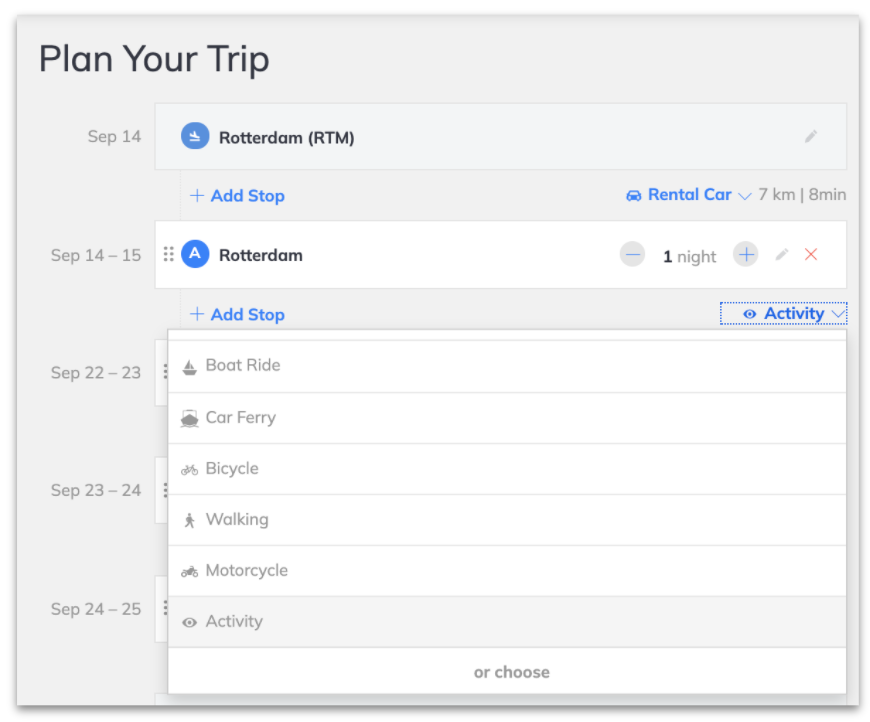Click the chevron beside Rental Car
The image size is (870, 722).
tap(745, 196)
